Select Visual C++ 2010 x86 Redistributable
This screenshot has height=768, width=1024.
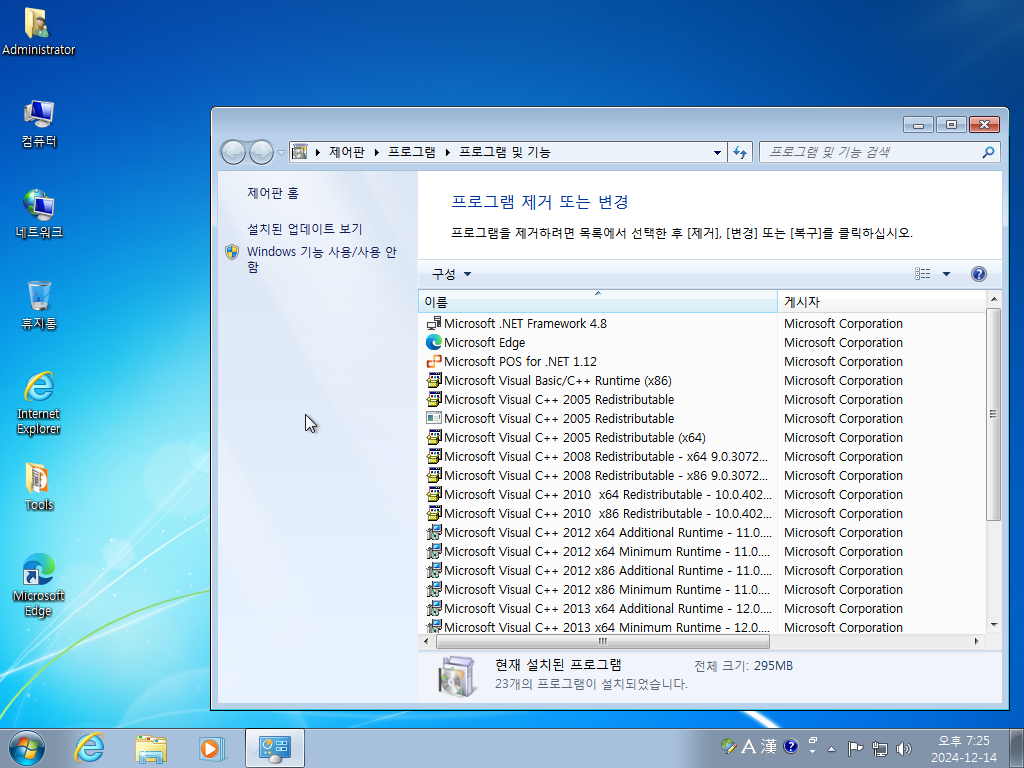pyautogui.click(x=597, y=513)
